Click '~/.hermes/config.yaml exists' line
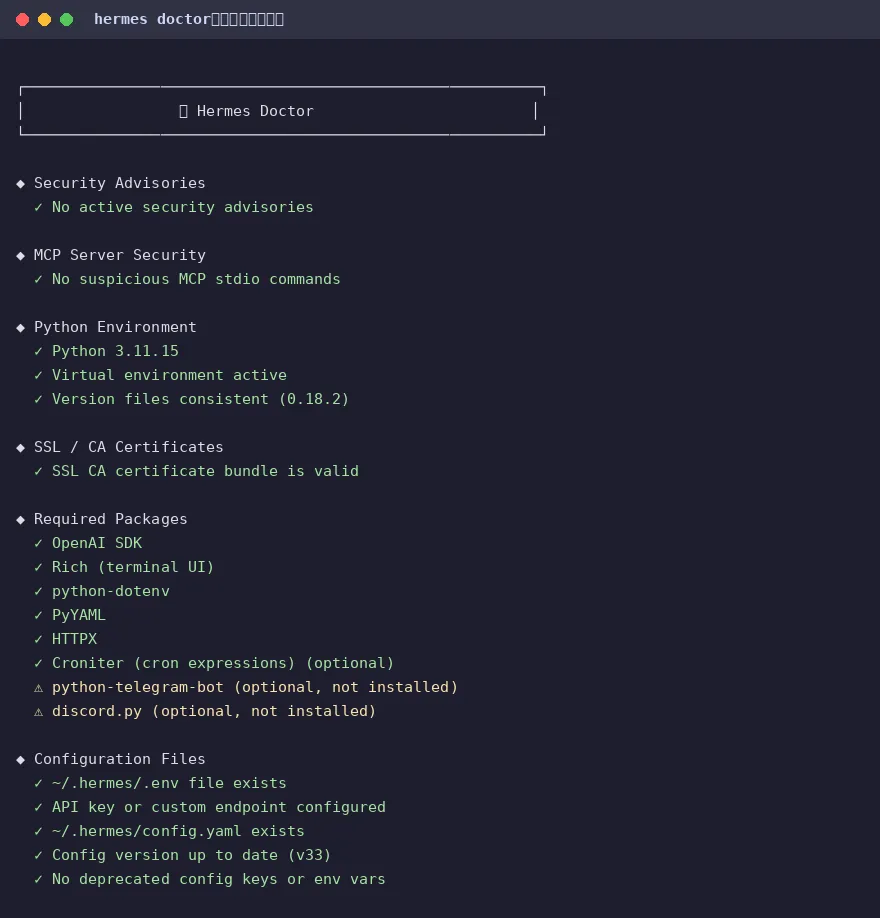880x918 pixels. pos(178,831)
